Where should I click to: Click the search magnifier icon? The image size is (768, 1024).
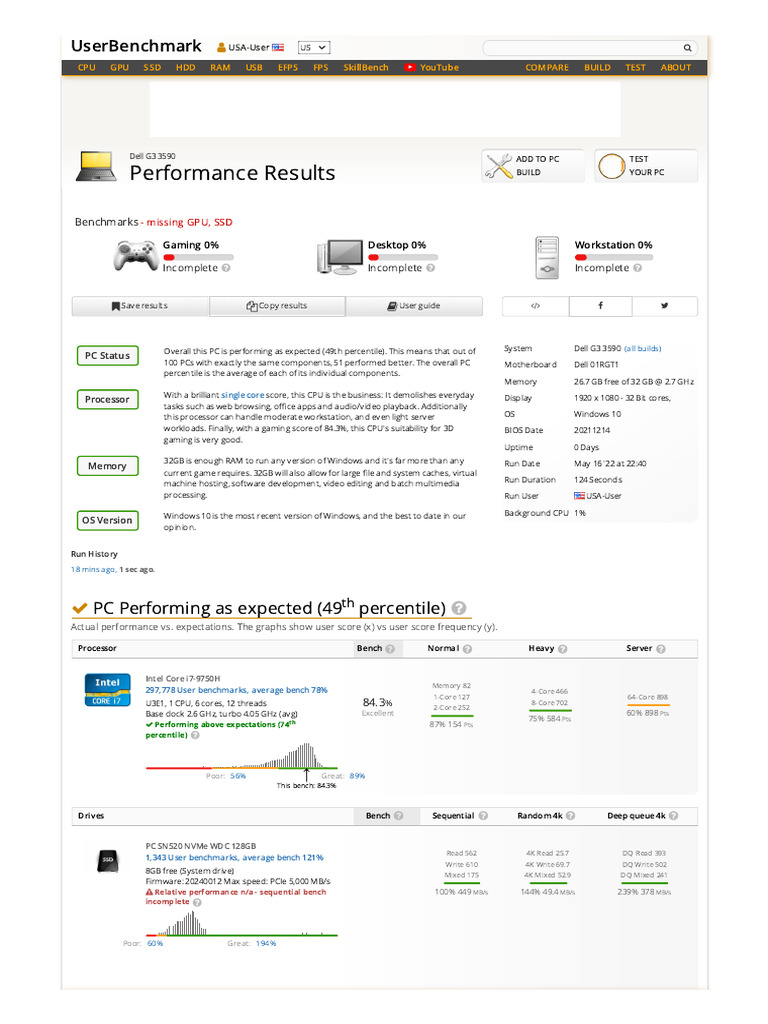(x=687, y=48)
